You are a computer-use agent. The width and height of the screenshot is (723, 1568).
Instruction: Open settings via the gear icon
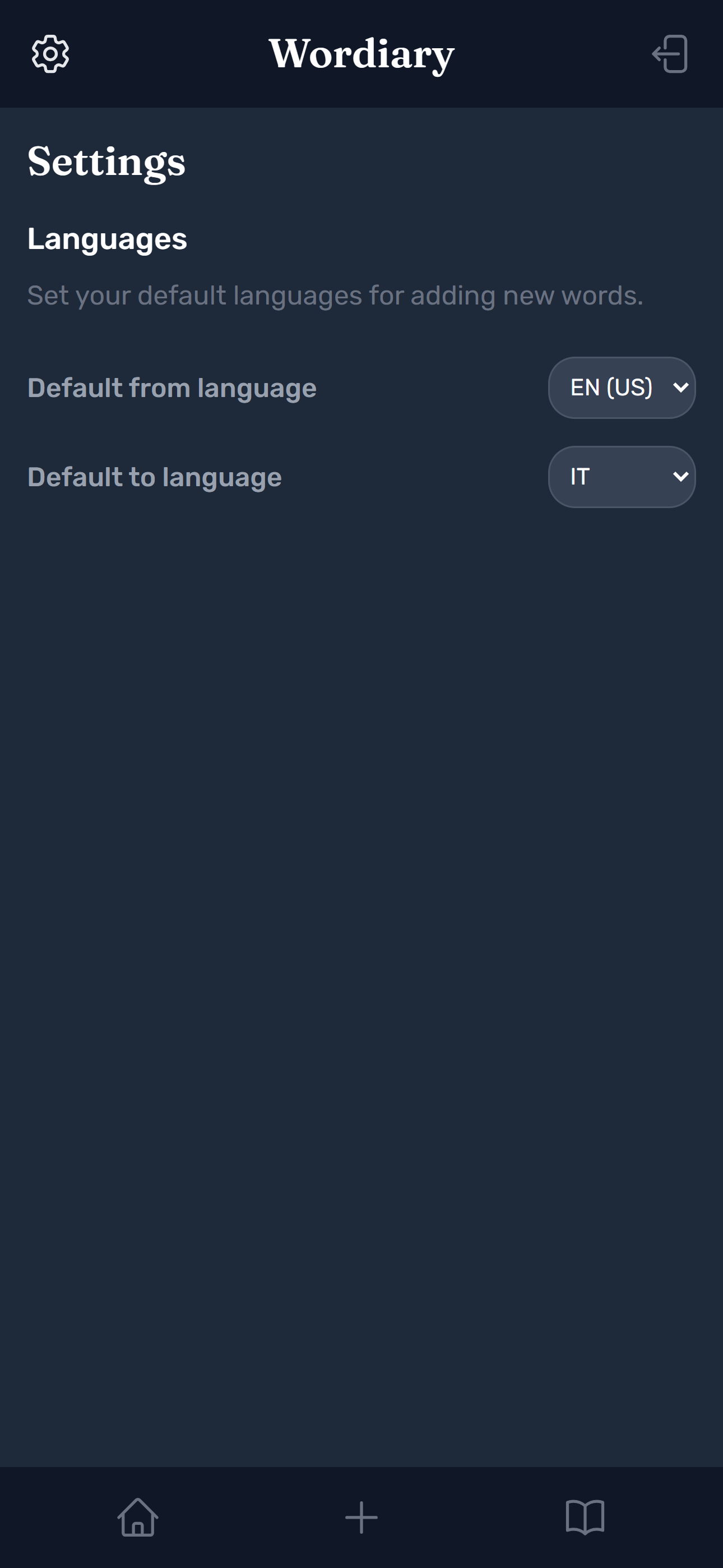[x=50, y=54]
